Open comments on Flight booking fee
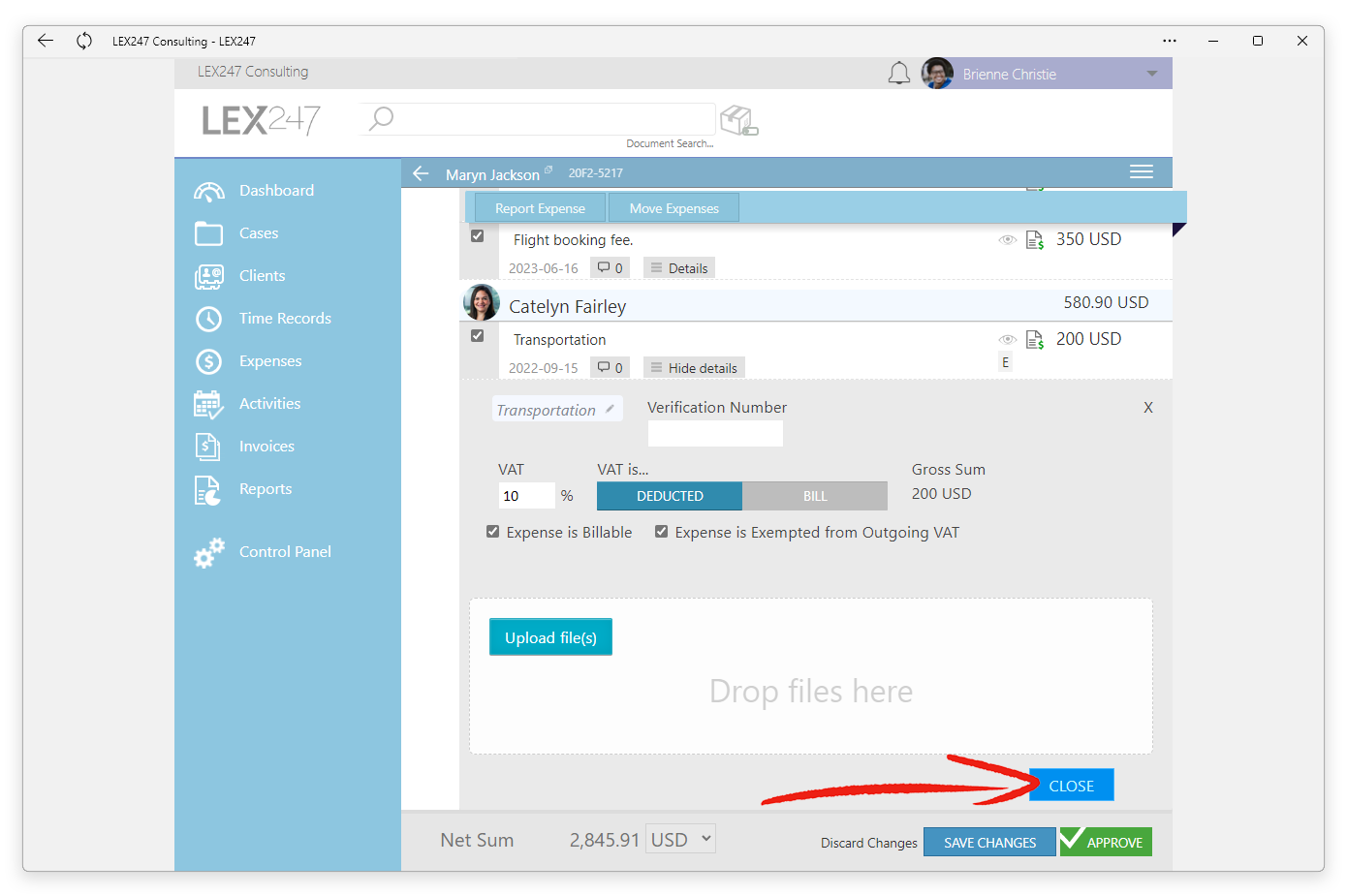 pos(610,268)
